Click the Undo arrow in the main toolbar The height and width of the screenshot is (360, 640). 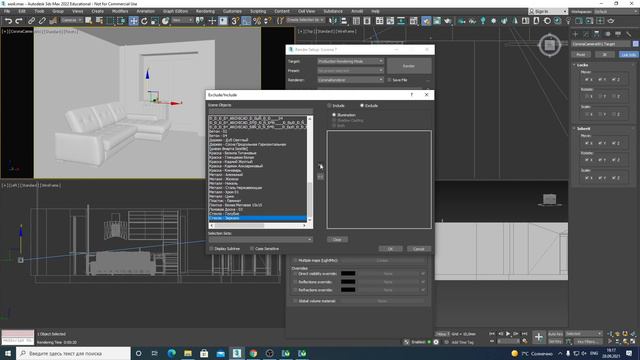(x=8, y=20)
